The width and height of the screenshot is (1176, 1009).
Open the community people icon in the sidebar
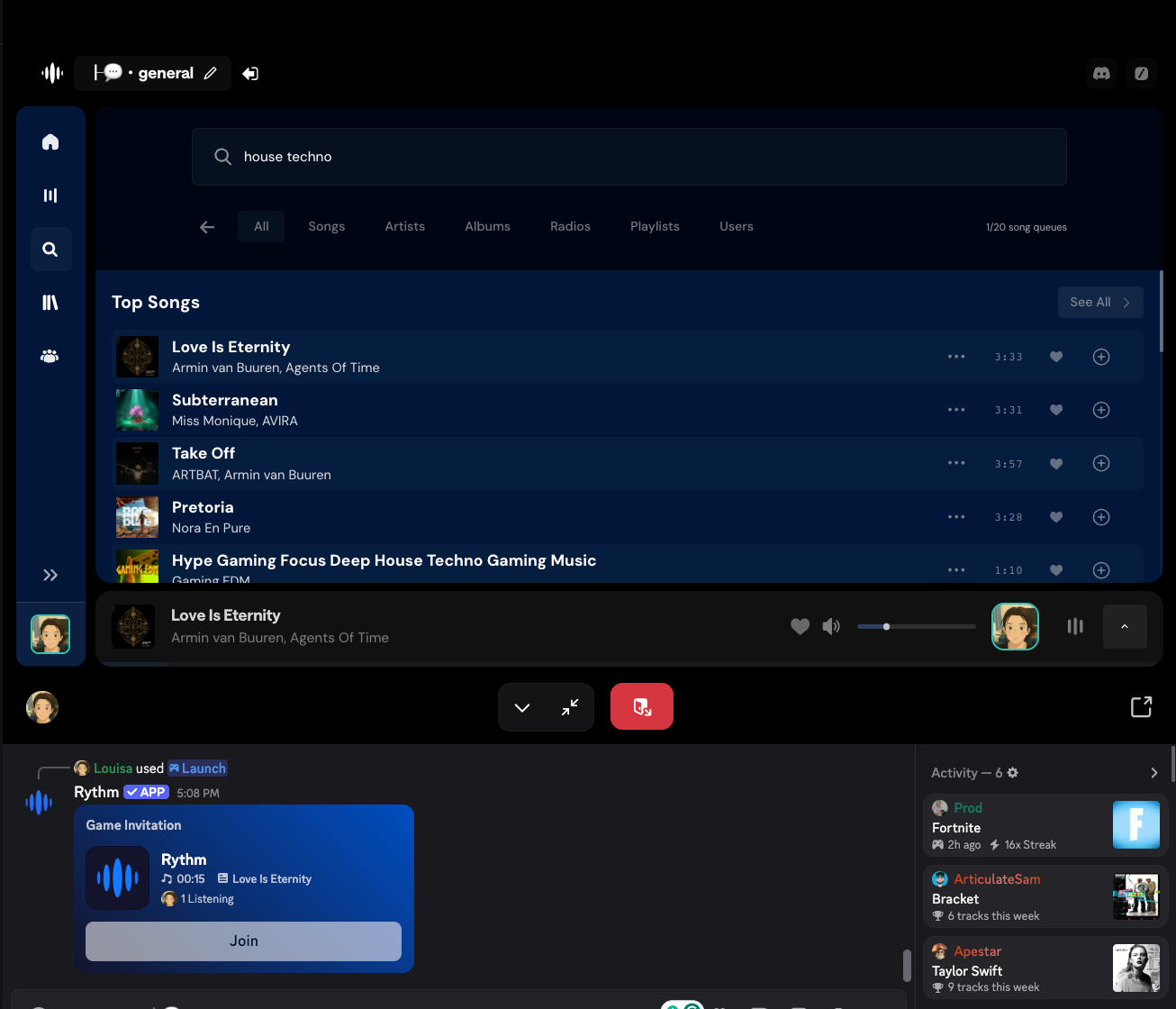(x=50, y=357)
